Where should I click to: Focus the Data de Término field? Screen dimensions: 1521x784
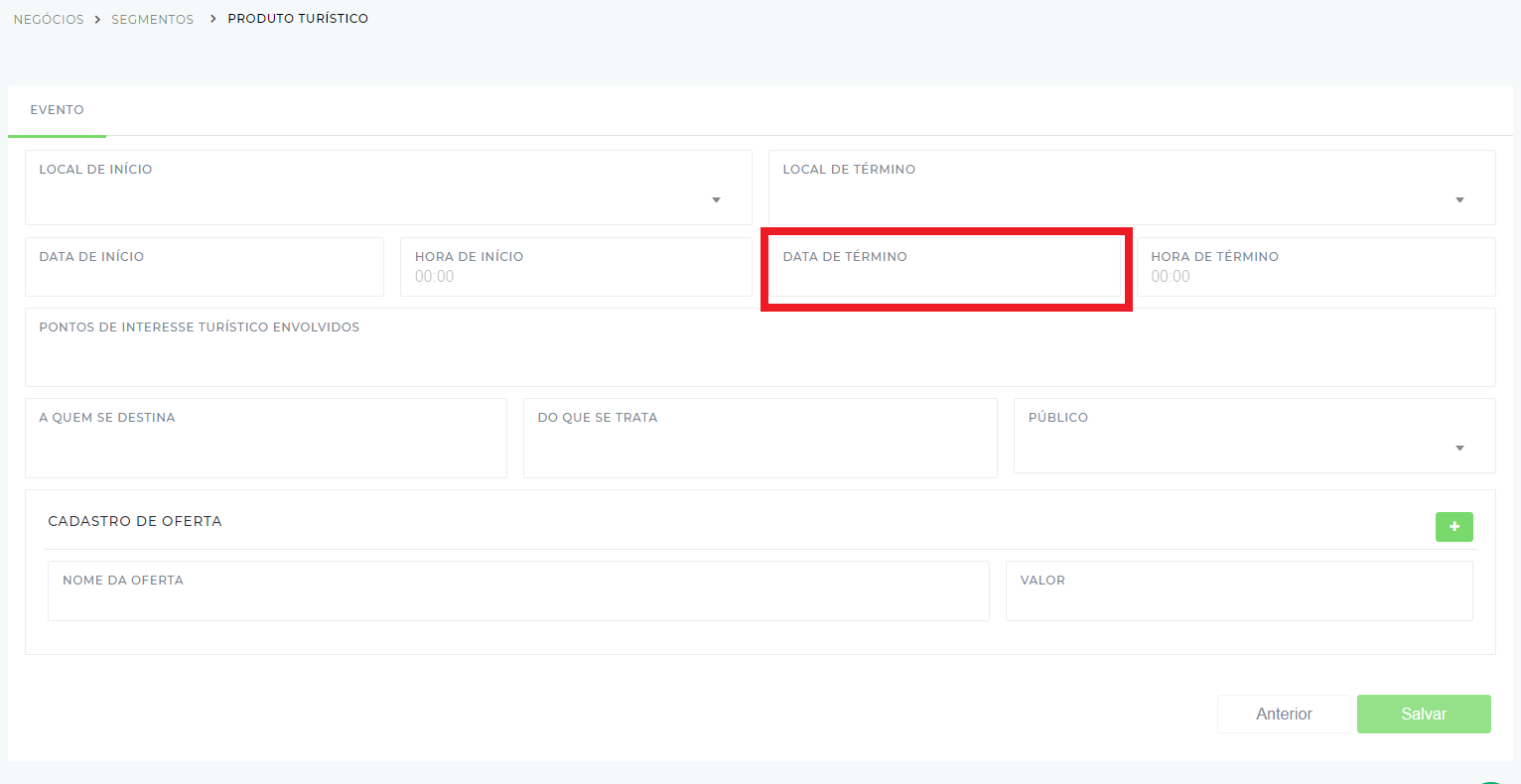(x=945, y=267)
